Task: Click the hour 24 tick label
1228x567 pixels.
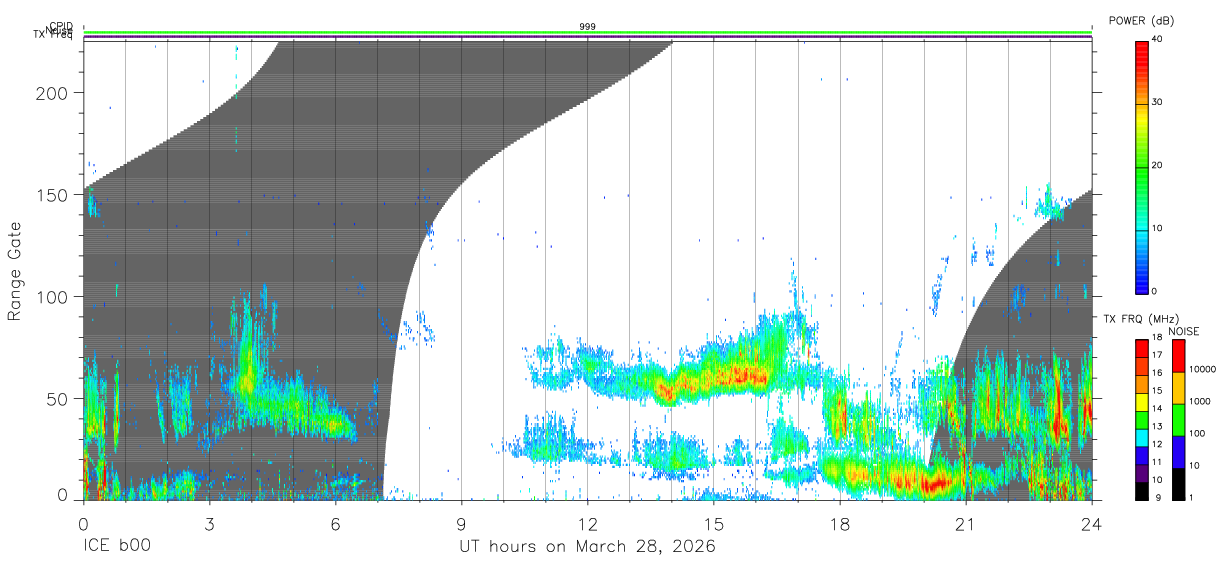Action: tap(1091, 523)
